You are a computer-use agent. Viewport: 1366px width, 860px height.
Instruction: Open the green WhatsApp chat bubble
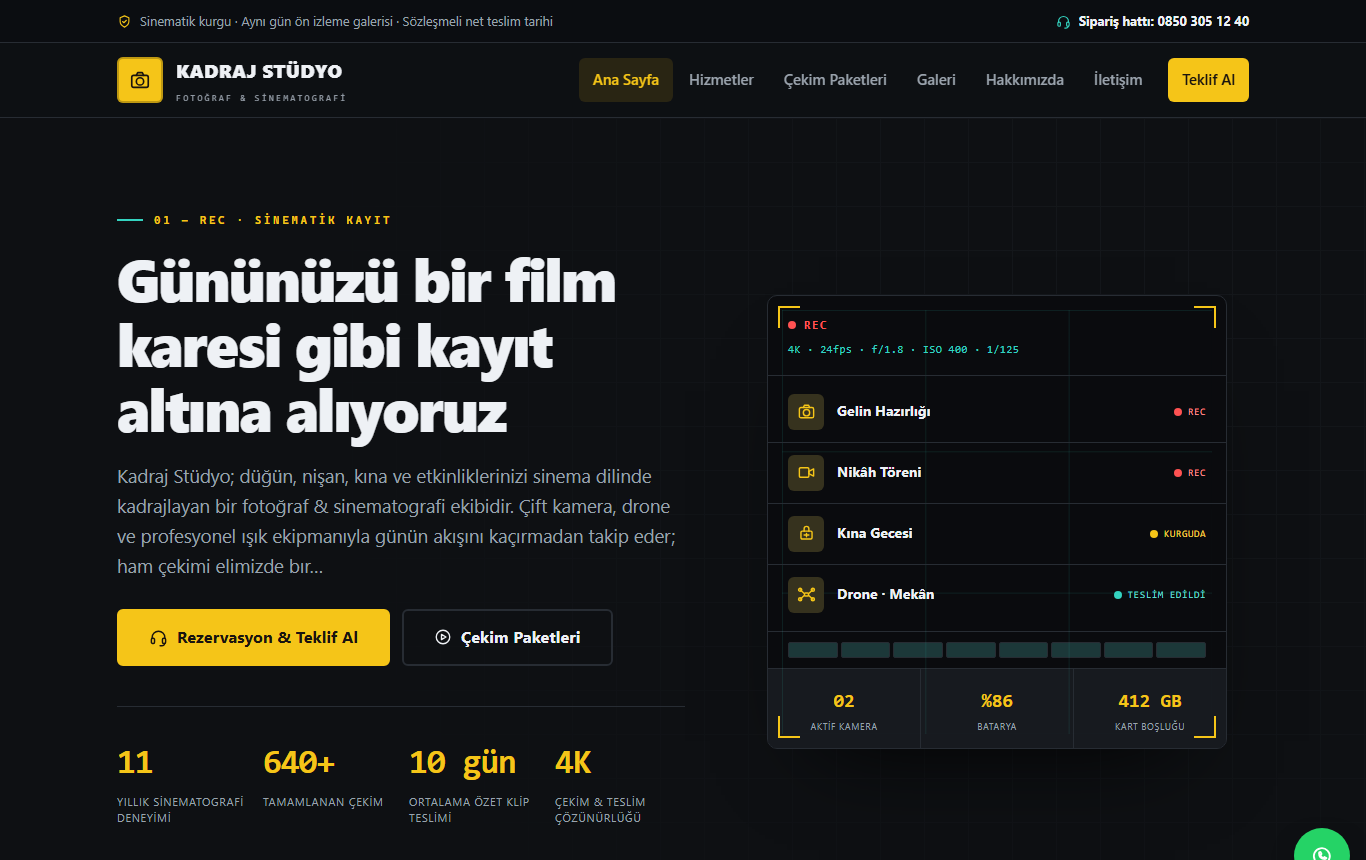point(1322,846)
